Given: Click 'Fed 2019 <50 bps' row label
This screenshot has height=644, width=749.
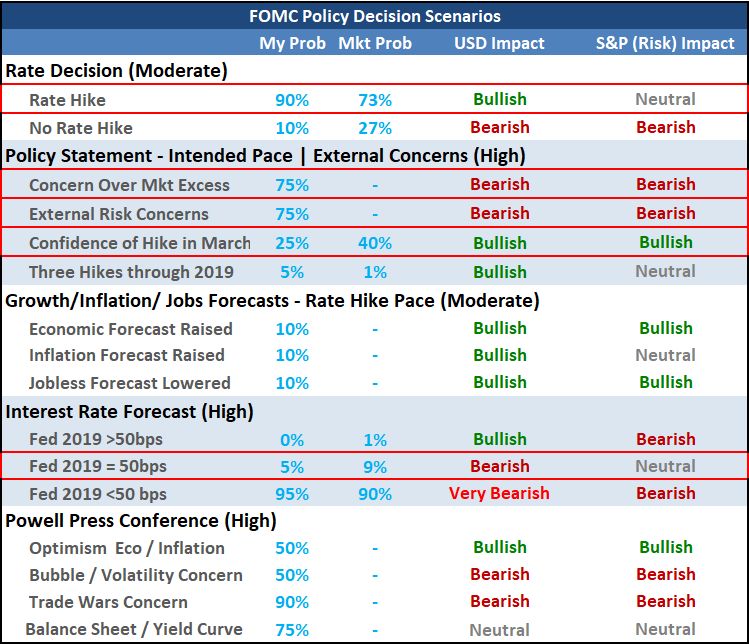Looking at the screenshot, I should 98,494.
